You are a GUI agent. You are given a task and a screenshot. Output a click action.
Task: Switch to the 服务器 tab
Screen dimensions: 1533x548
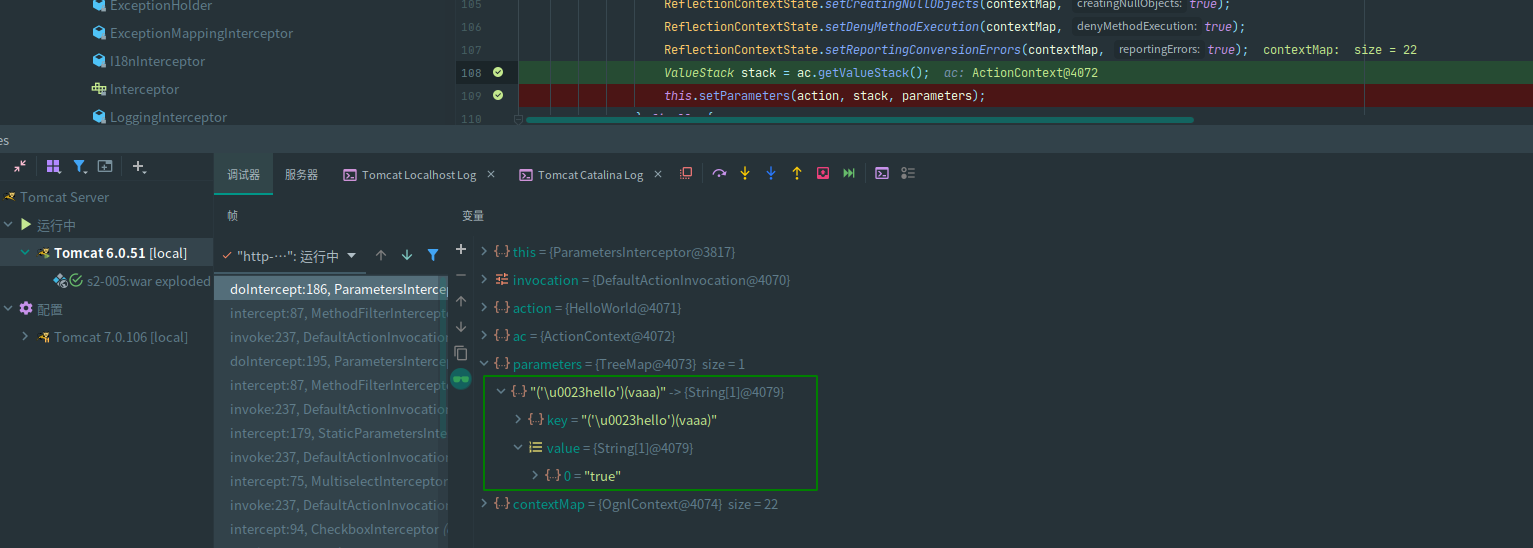pos(301,175)
